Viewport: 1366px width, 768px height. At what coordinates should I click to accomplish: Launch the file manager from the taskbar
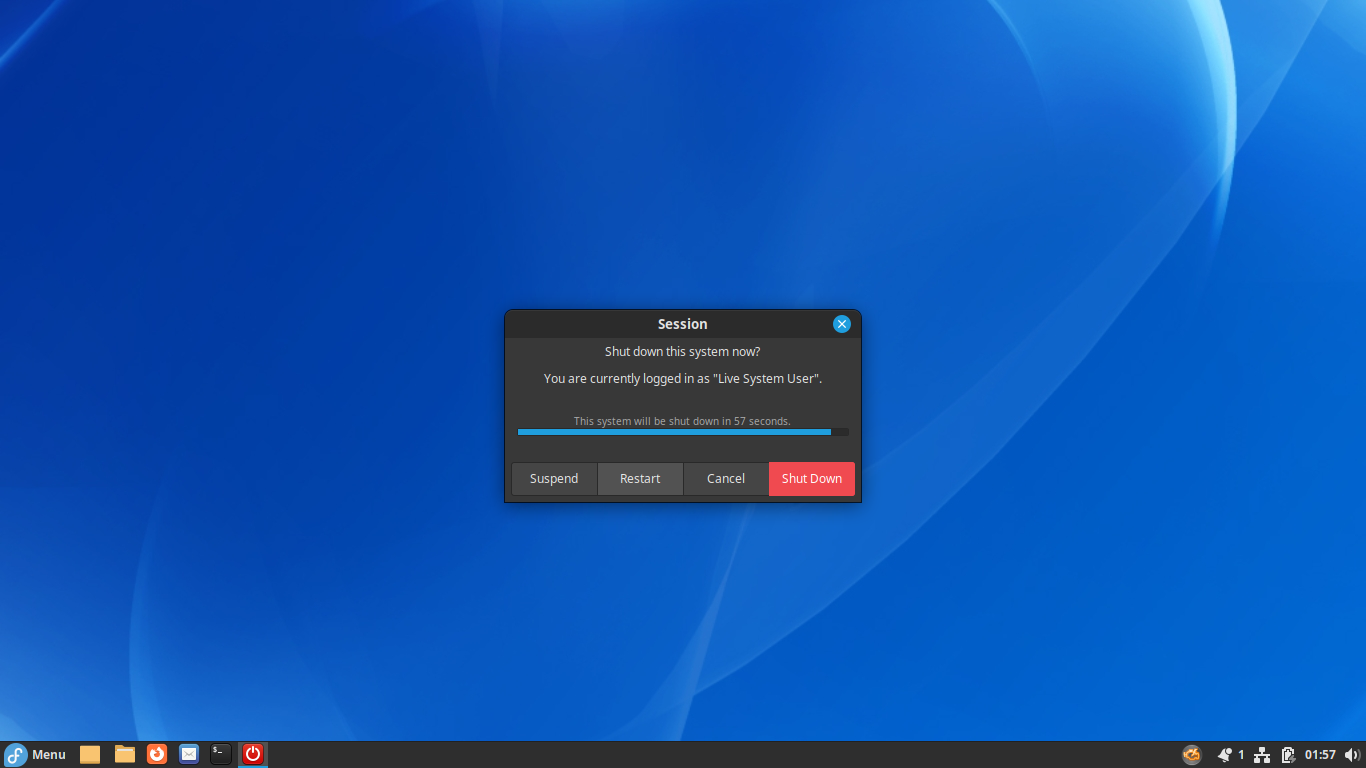pos(123,754)
